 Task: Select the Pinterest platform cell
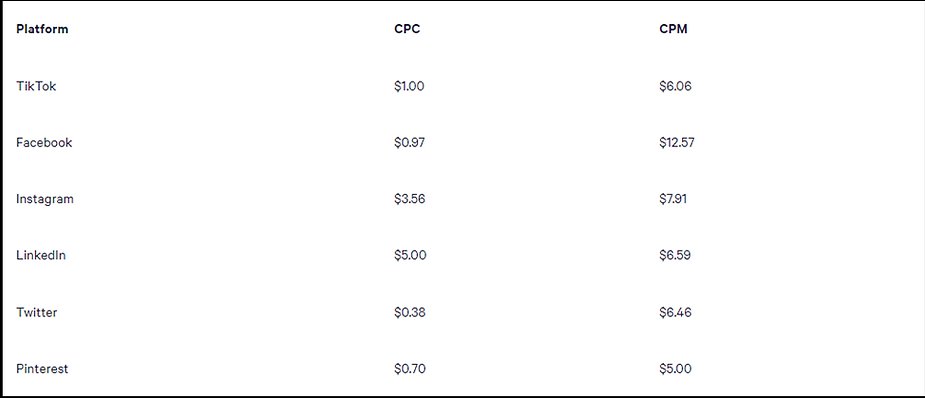tap(42, 369)
